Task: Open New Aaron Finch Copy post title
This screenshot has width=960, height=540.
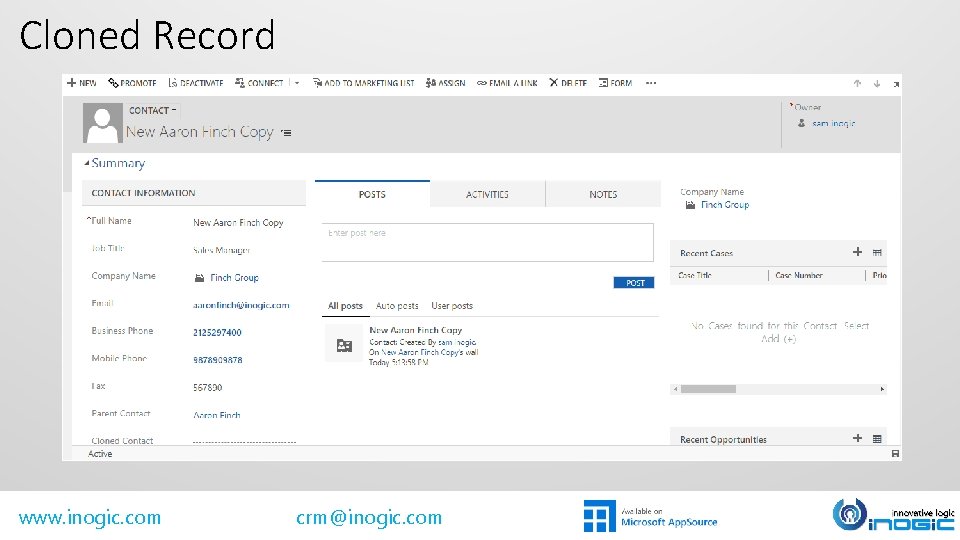Action: [416, 330]
